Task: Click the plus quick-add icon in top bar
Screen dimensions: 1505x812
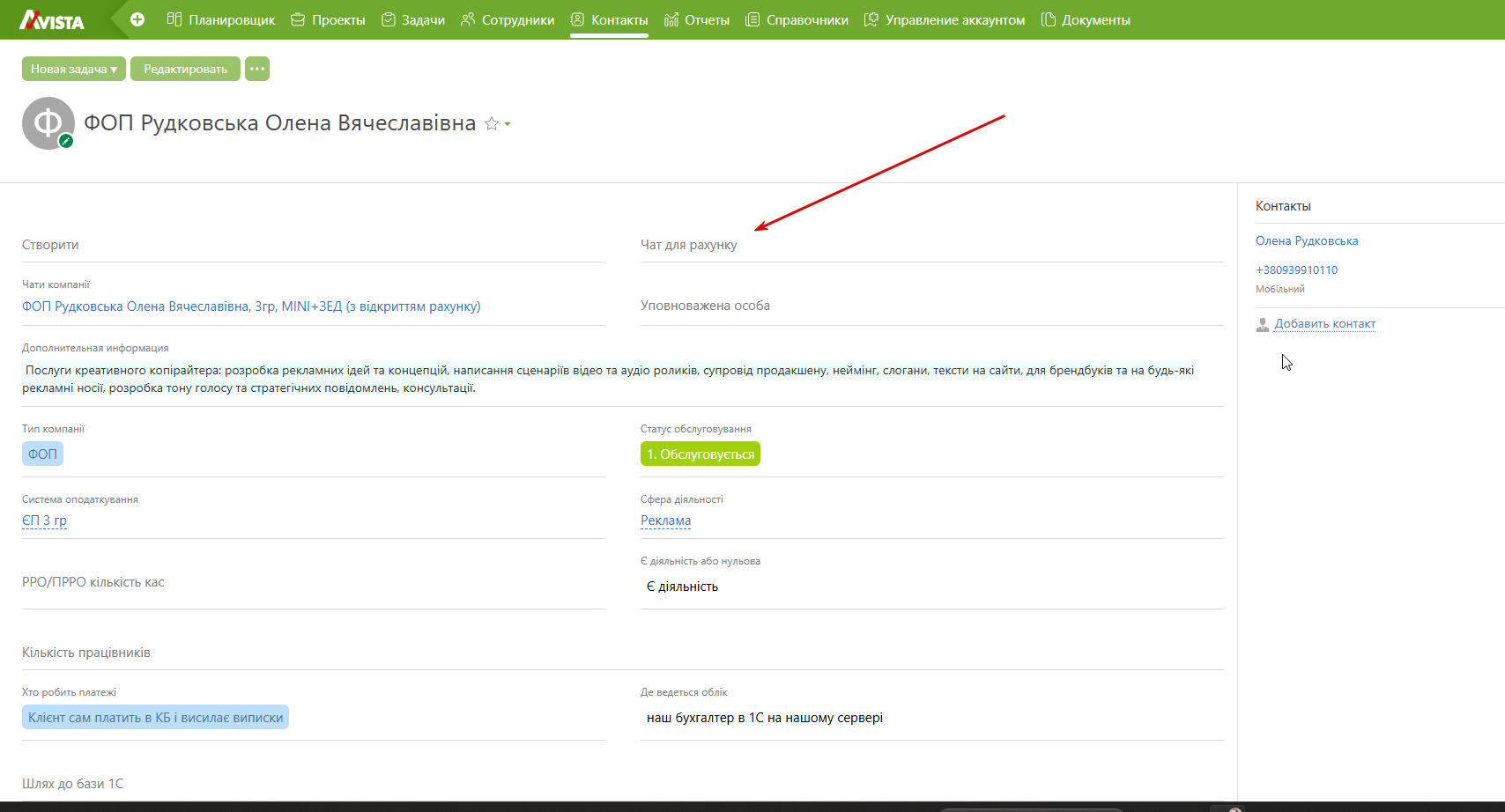Action: point(137,19)
